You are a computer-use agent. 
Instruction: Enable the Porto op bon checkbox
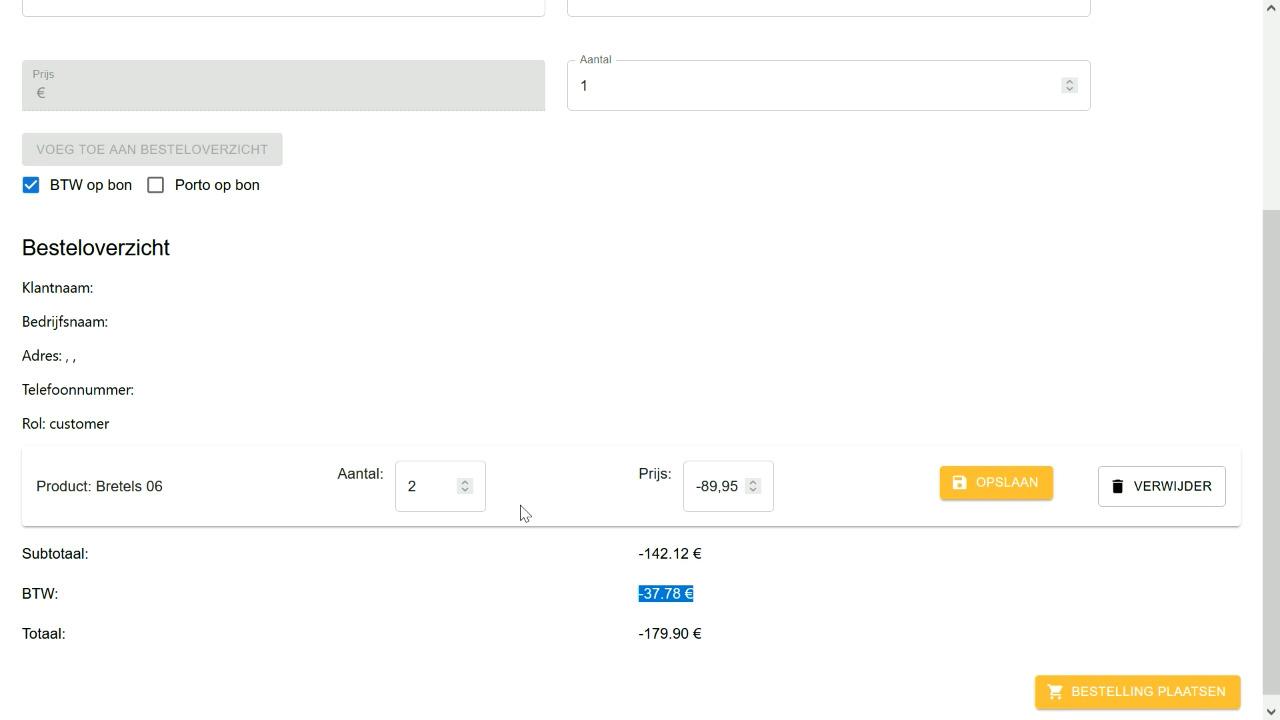point(156,185)
